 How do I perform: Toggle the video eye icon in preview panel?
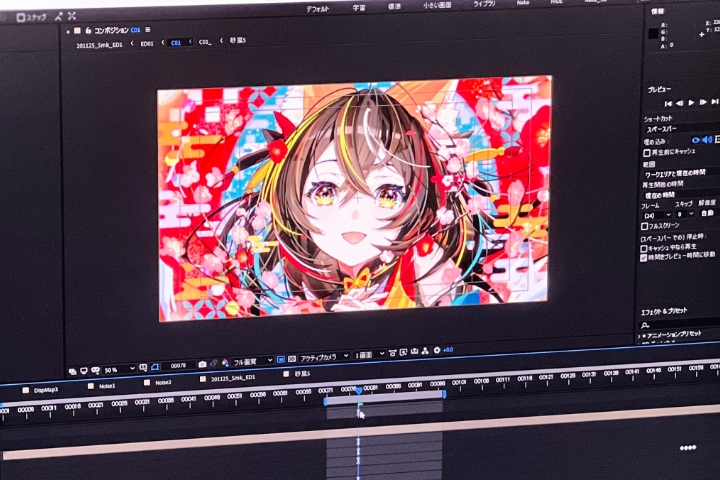tap(696, 140)
